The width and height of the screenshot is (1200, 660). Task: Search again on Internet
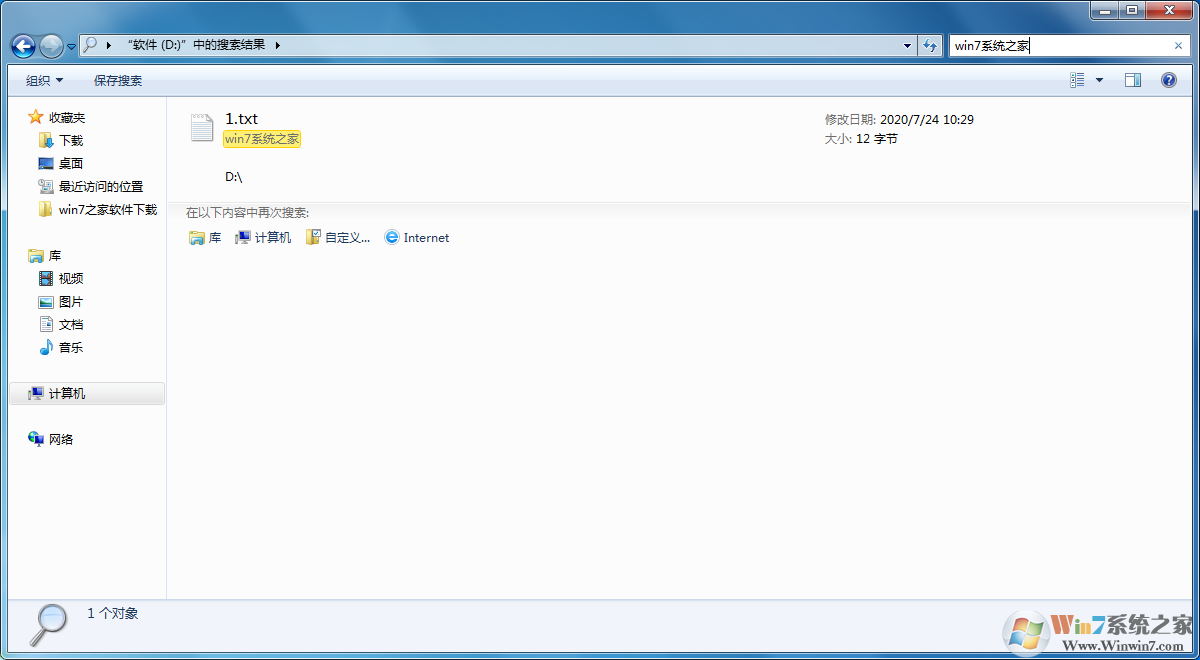tap(416, 237)
